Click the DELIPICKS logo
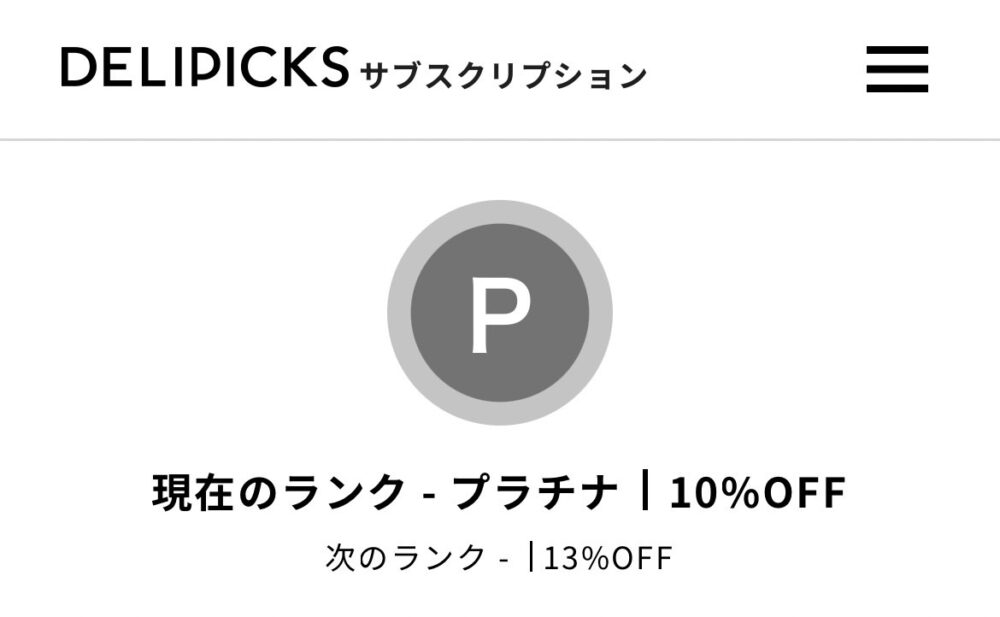1000x617 pixels. pos(205,67)
